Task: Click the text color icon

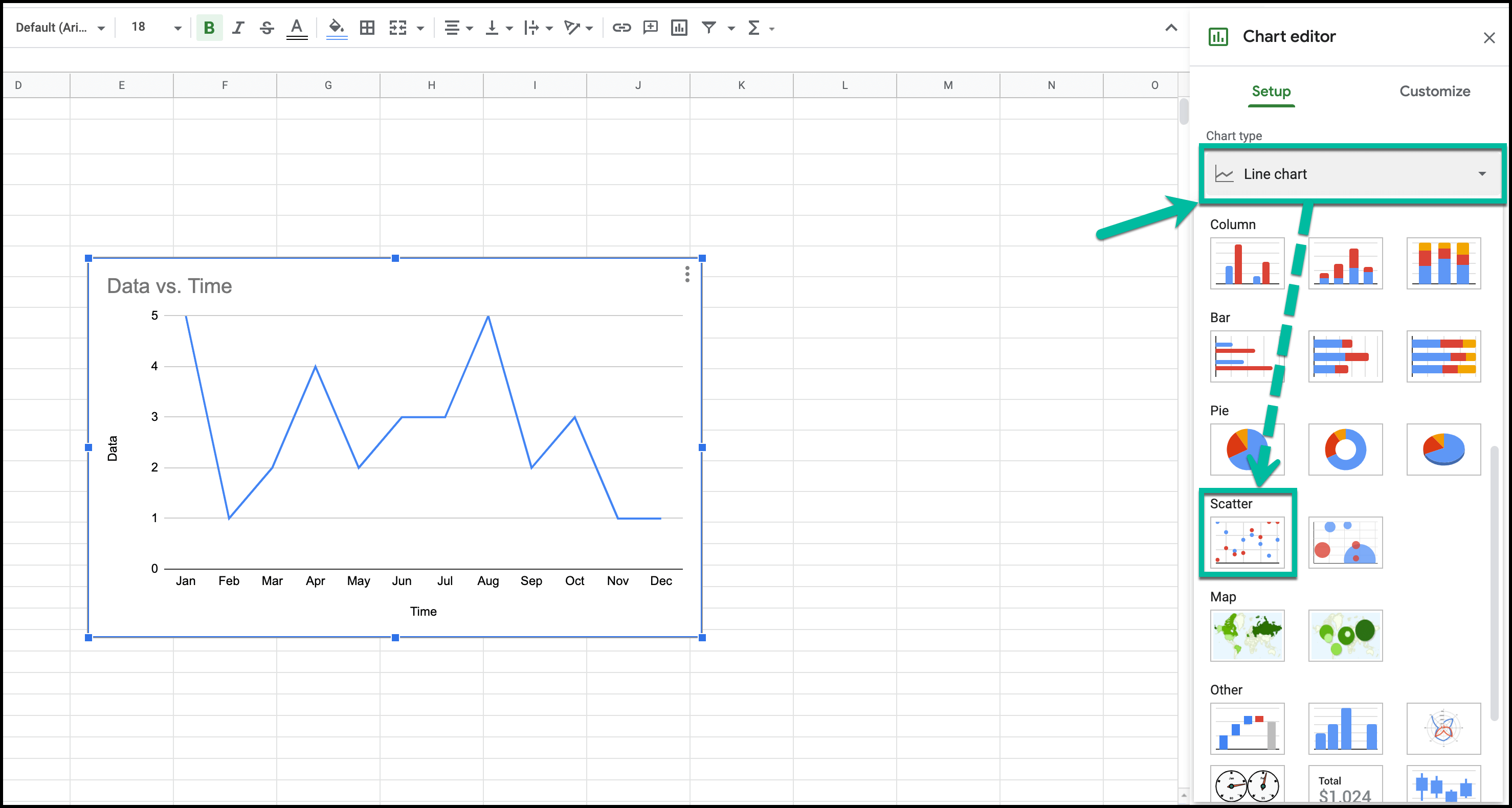Action: pyautogui.click(x=297, y=28)
